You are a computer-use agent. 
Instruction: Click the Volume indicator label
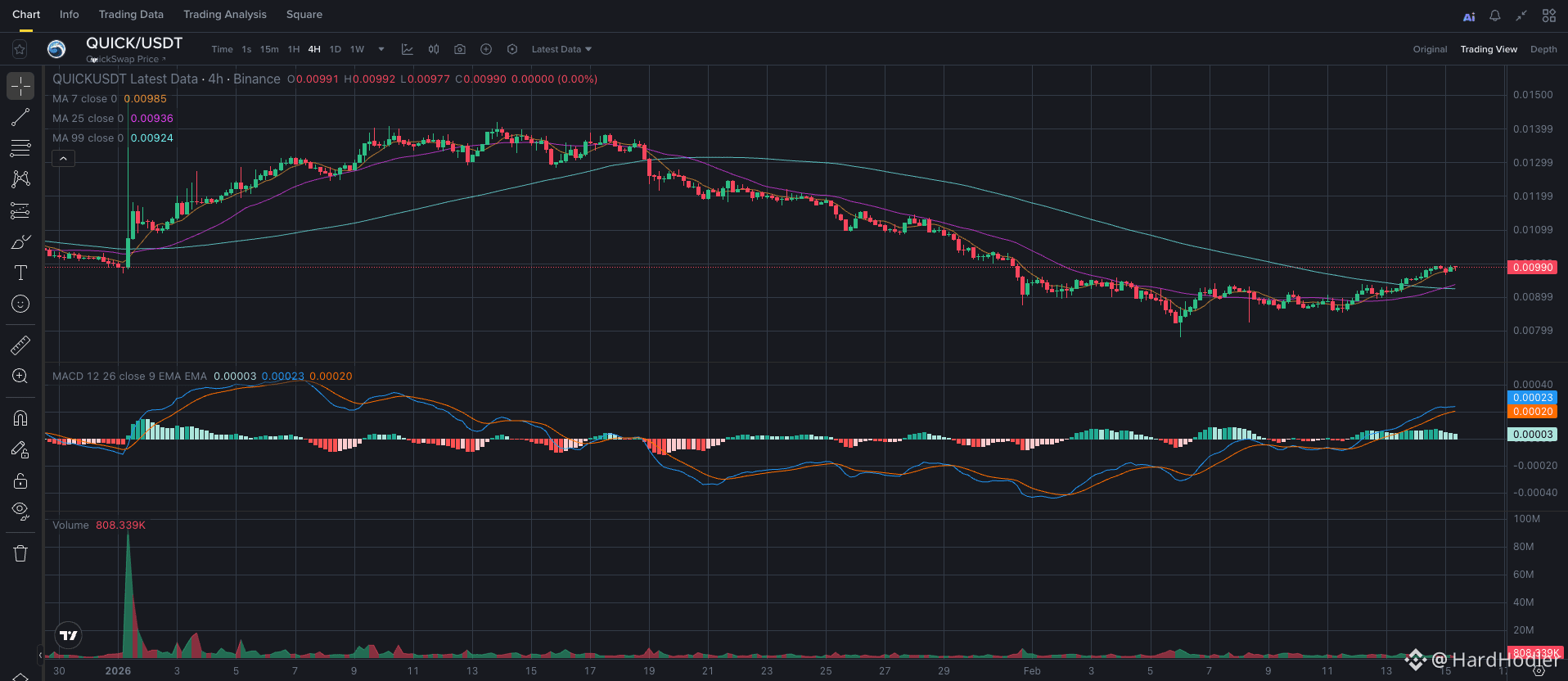[x=70, y=525]
